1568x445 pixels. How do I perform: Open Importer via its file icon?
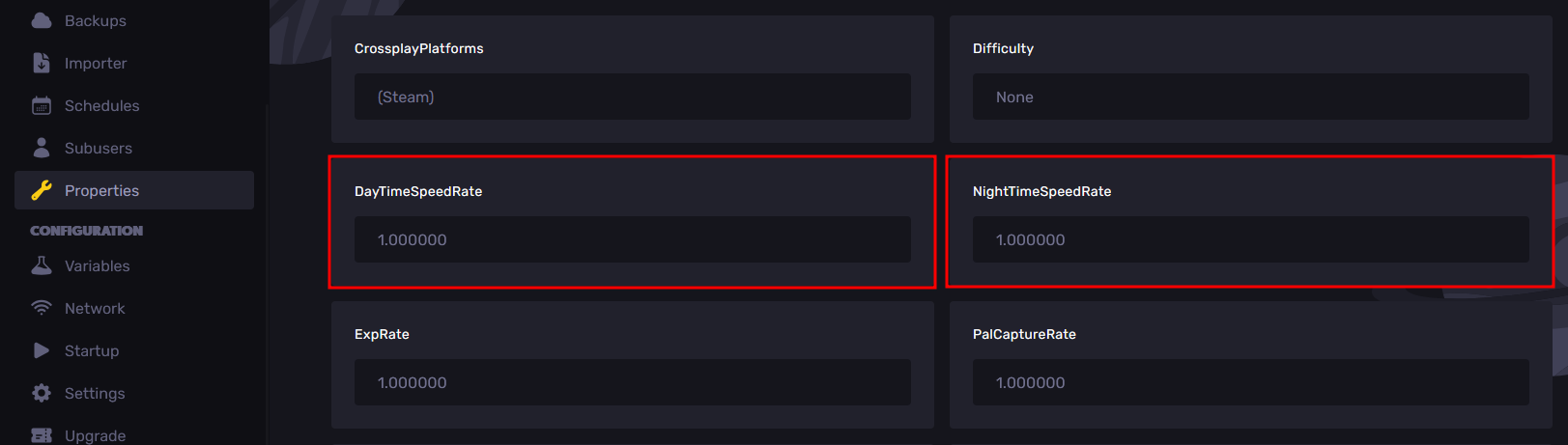[x=42, y=63]
